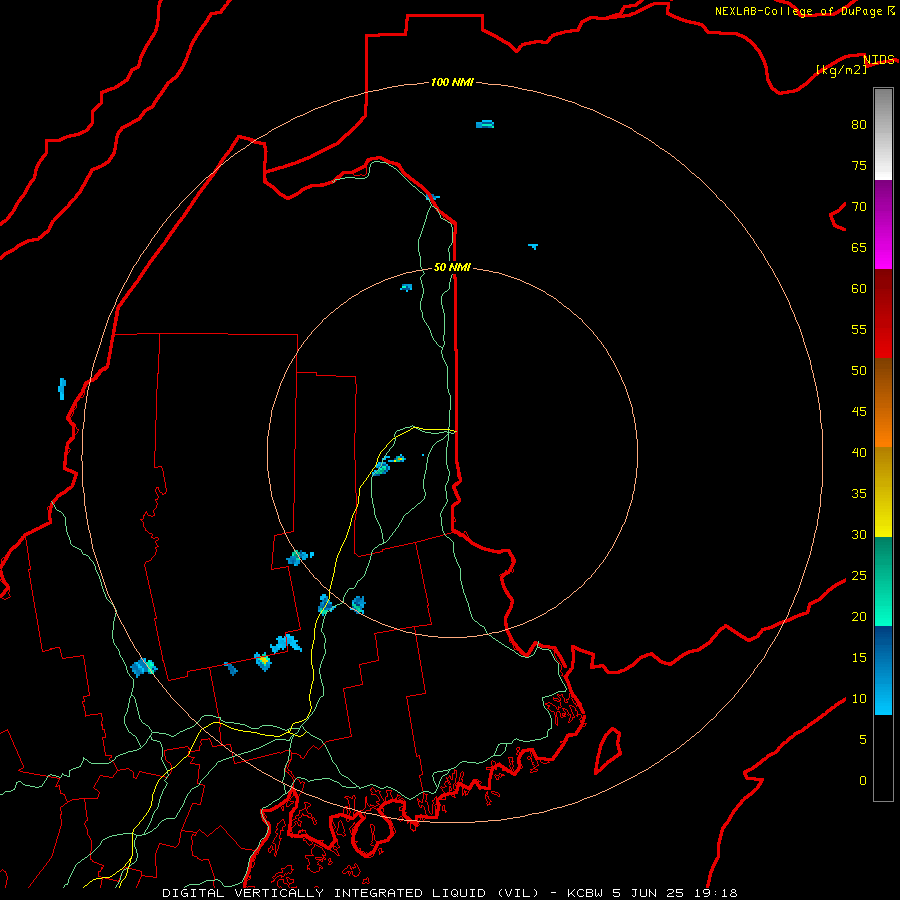Pick the light cyan band of the color bar
This screenshot has width=900, height=900.
click(x=883, y=692)
